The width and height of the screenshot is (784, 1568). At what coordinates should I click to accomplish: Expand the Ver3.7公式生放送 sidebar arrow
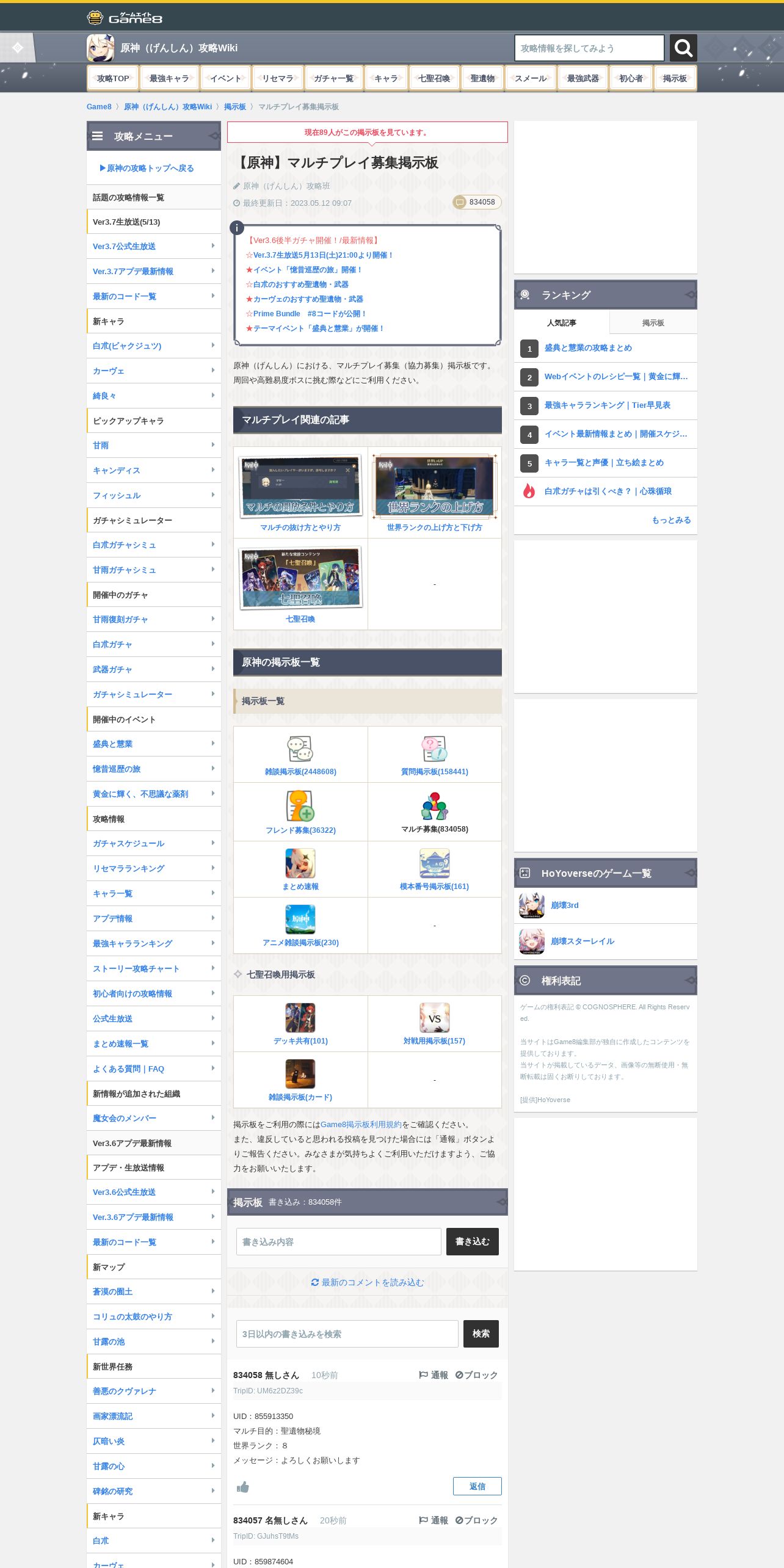click(213, 245)
